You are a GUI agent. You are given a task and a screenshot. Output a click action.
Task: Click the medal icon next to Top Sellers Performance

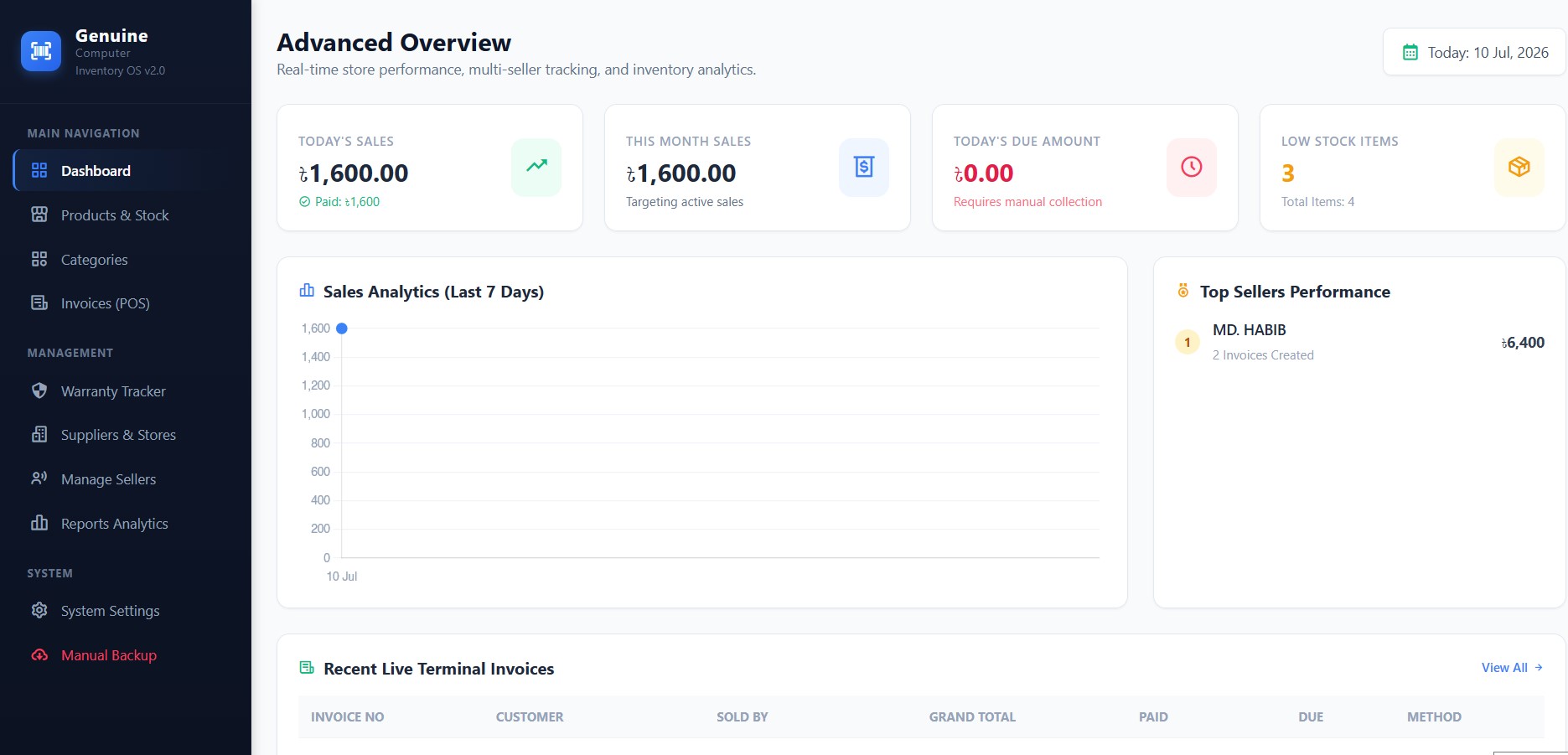pos(1183,291)
